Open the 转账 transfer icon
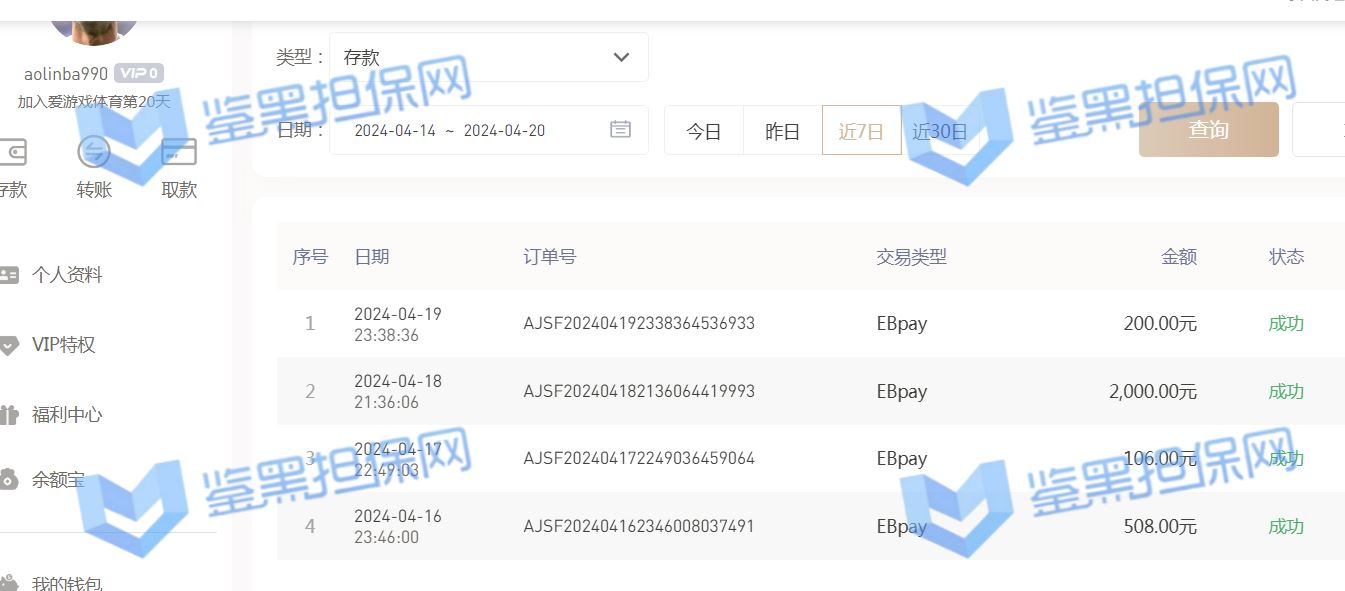Screen dimensions: 1345x591 pyautogui.click(x=94, y=153)
